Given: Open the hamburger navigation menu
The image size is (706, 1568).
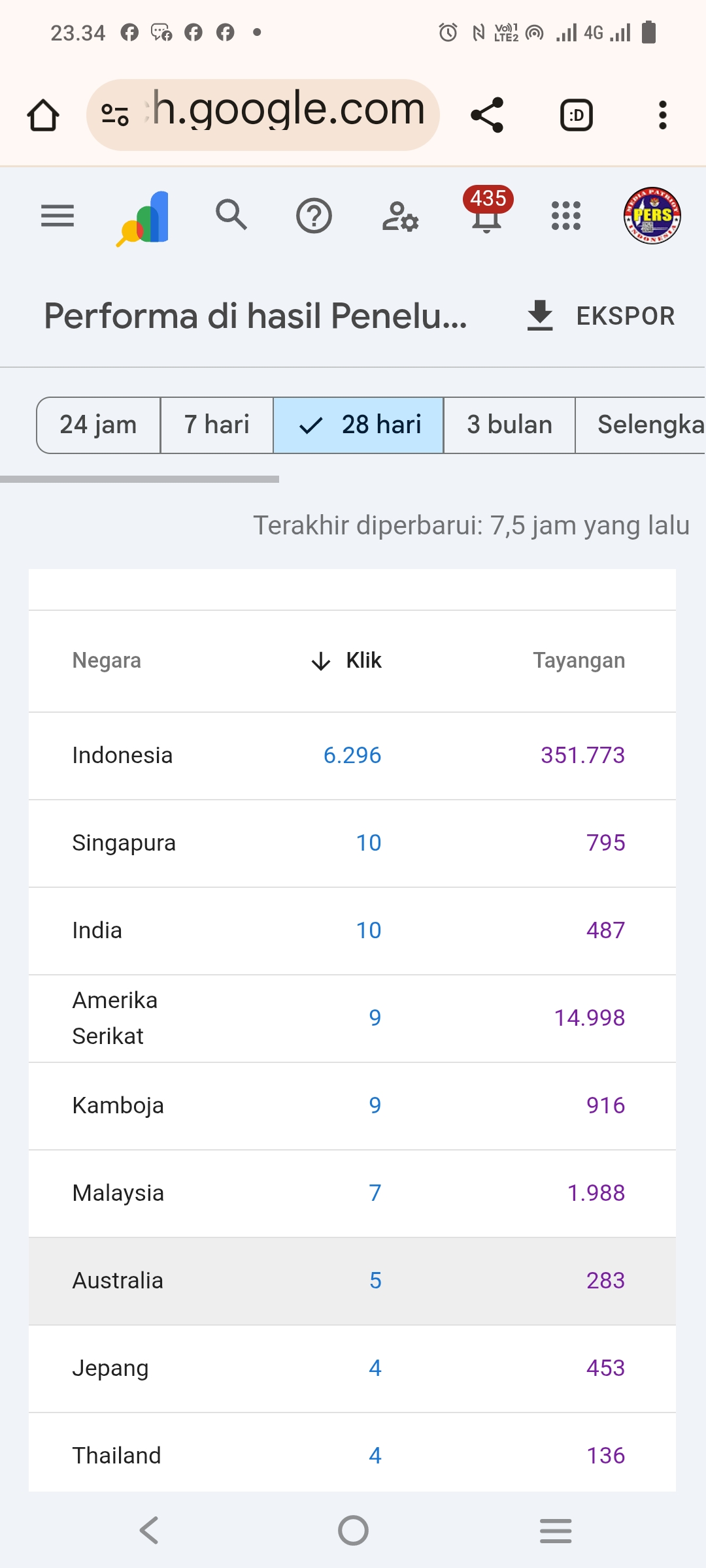Looking at the screenshot, I should (x=58, y=216).
